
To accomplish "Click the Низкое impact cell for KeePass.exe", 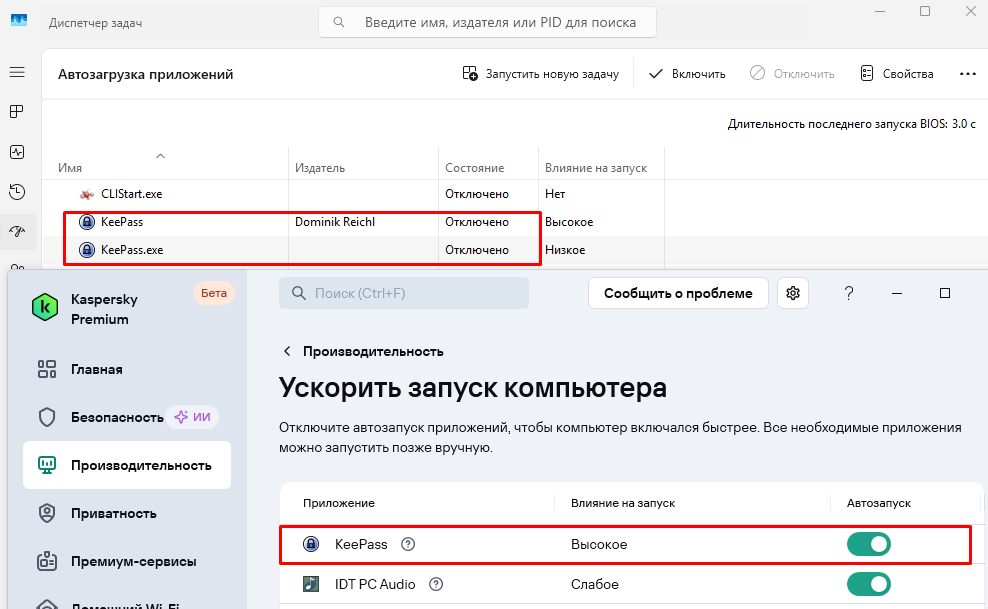I will [x=565, y=249].
